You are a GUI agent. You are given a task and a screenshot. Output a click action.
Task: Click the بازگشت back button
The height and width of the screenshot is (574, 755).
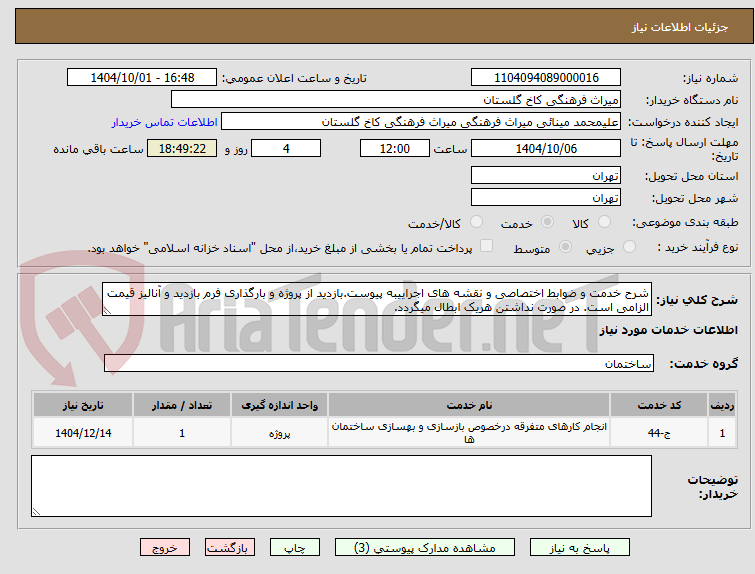click(x=230, y=548)
